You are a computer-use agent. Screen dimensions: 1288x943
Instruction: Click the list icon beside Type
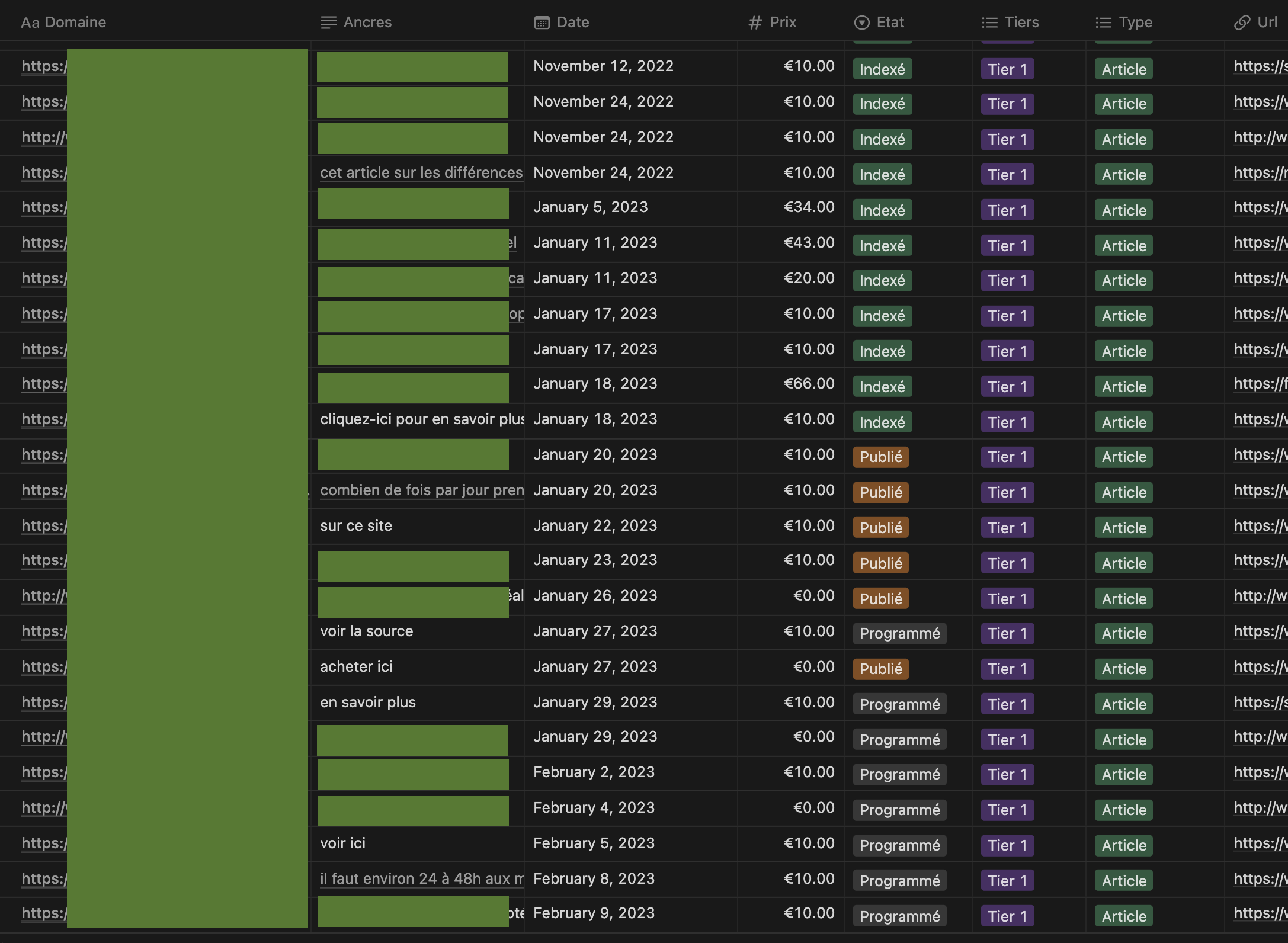pyautogui.click(x=1103, y=23)
